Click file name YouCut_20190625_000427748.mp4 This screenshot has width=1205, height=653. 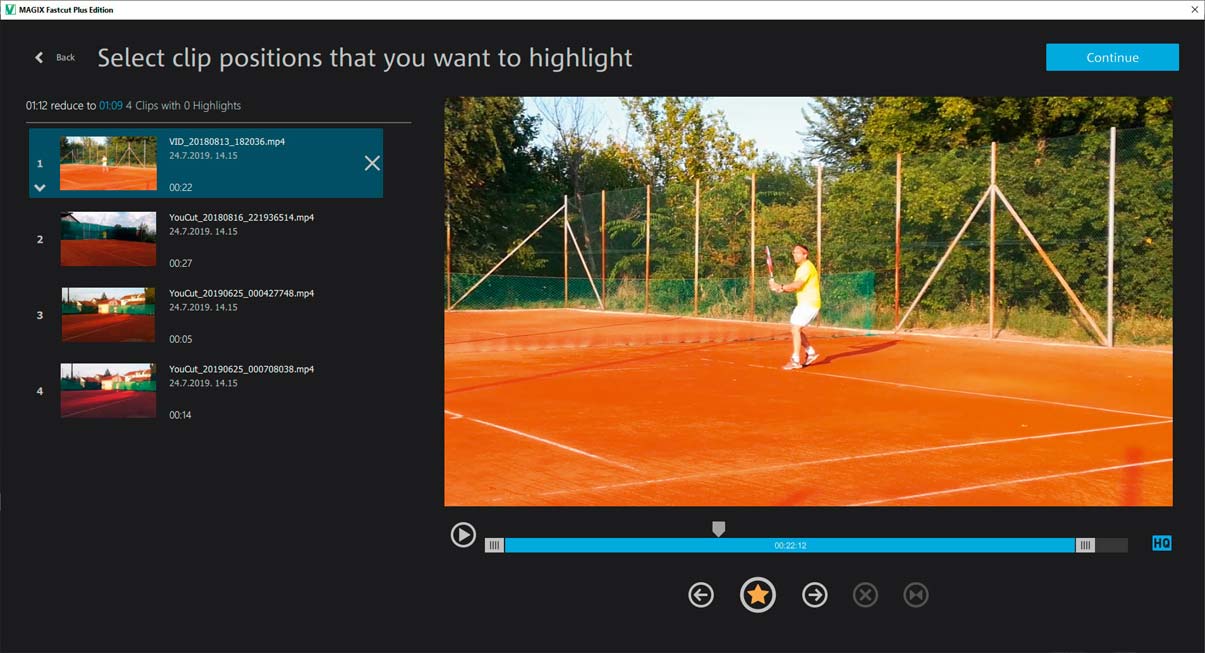(242, 293)
